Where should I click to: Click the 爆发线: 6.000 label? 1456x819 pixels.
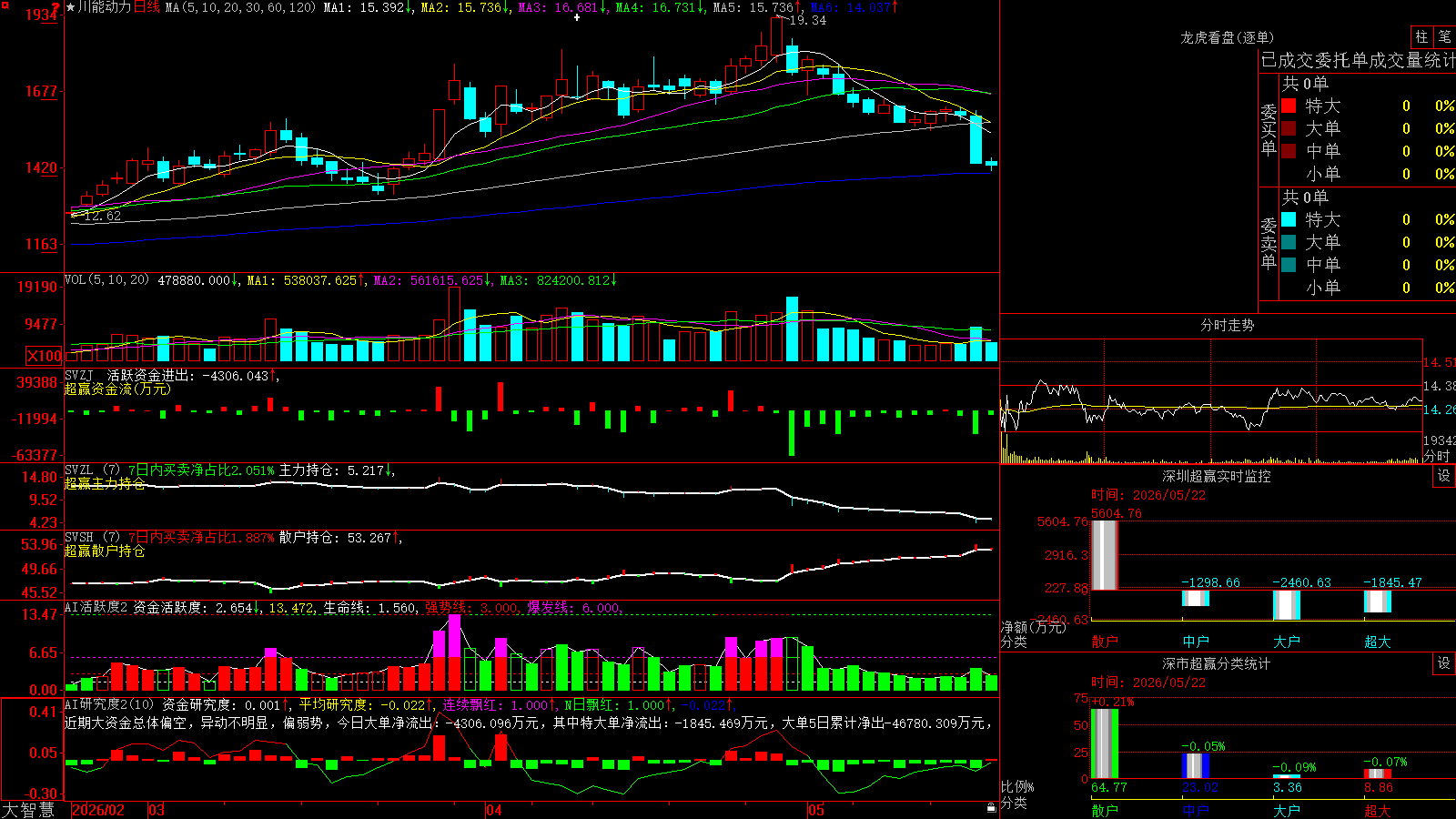[x=574, y=608]
